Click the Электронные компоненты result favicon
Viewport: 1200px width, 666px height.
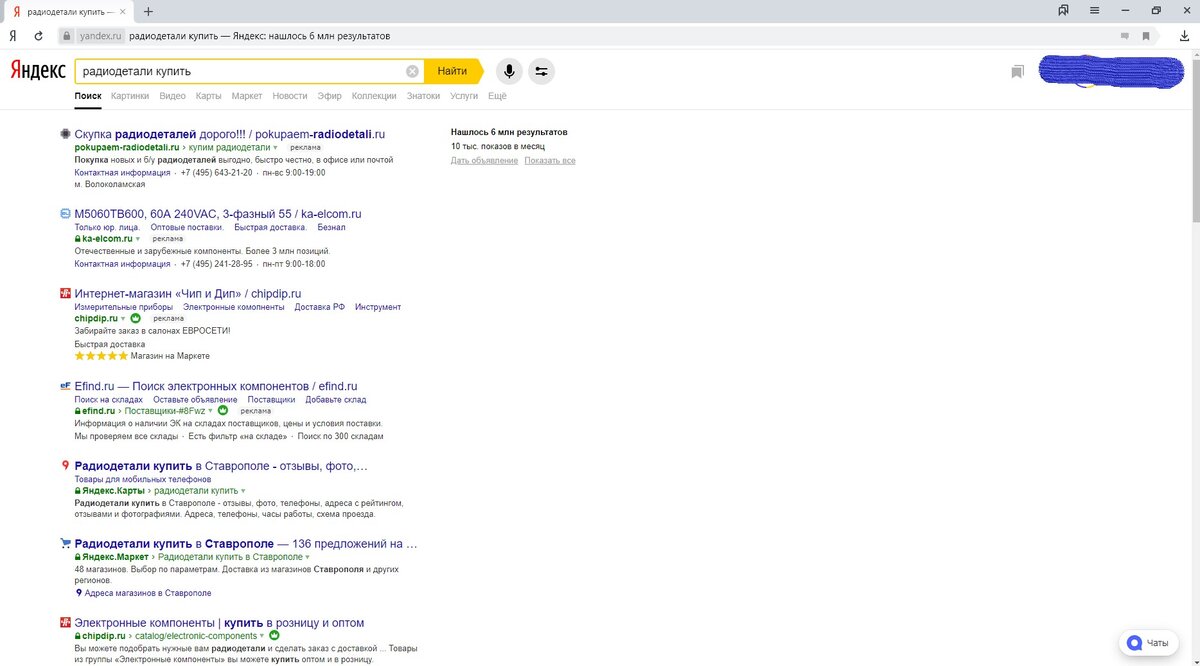point(65,622)
